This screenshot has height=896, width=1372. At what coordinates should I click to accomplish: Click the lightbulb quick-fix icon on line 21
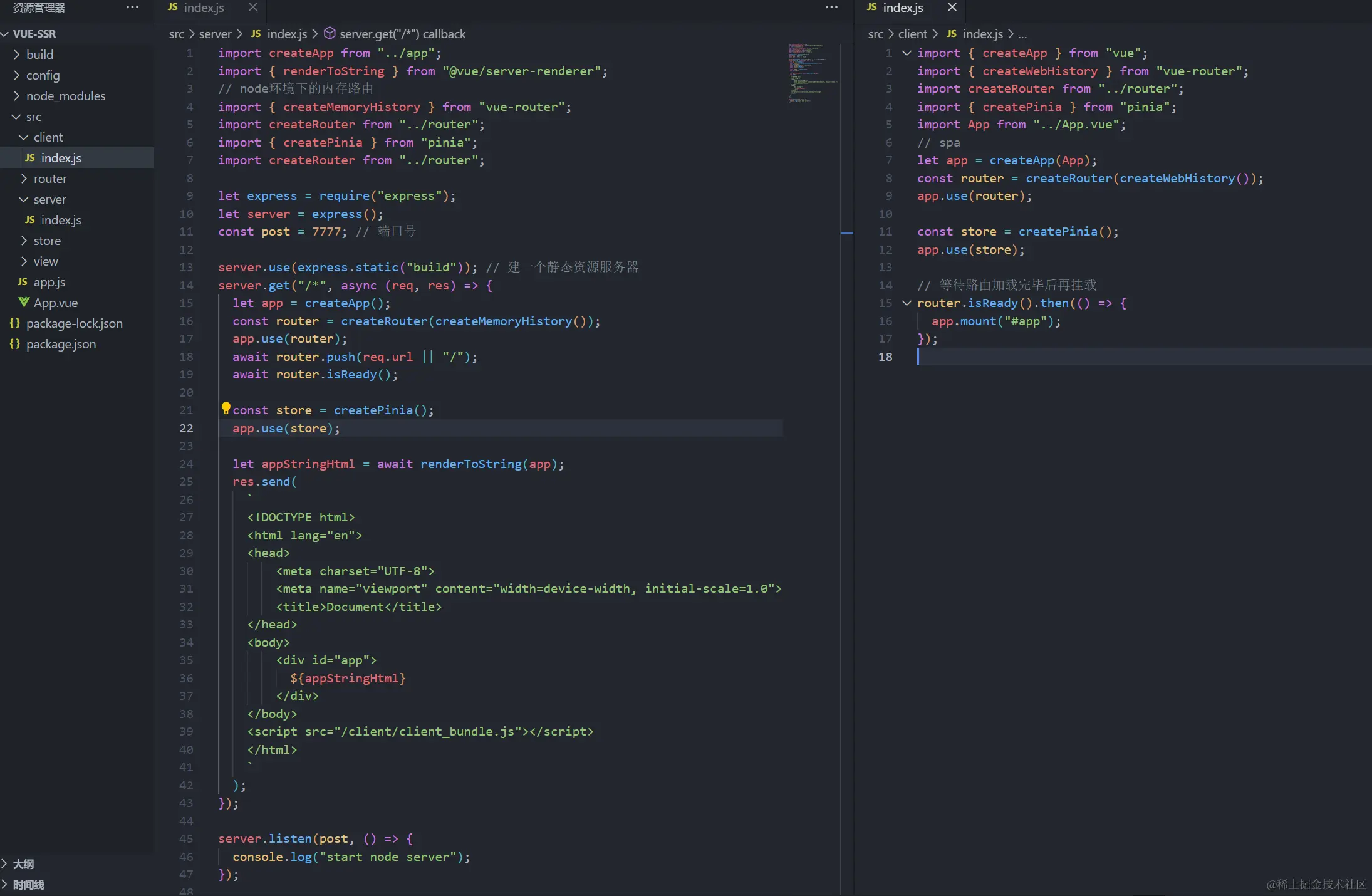(x=226, y=408)
